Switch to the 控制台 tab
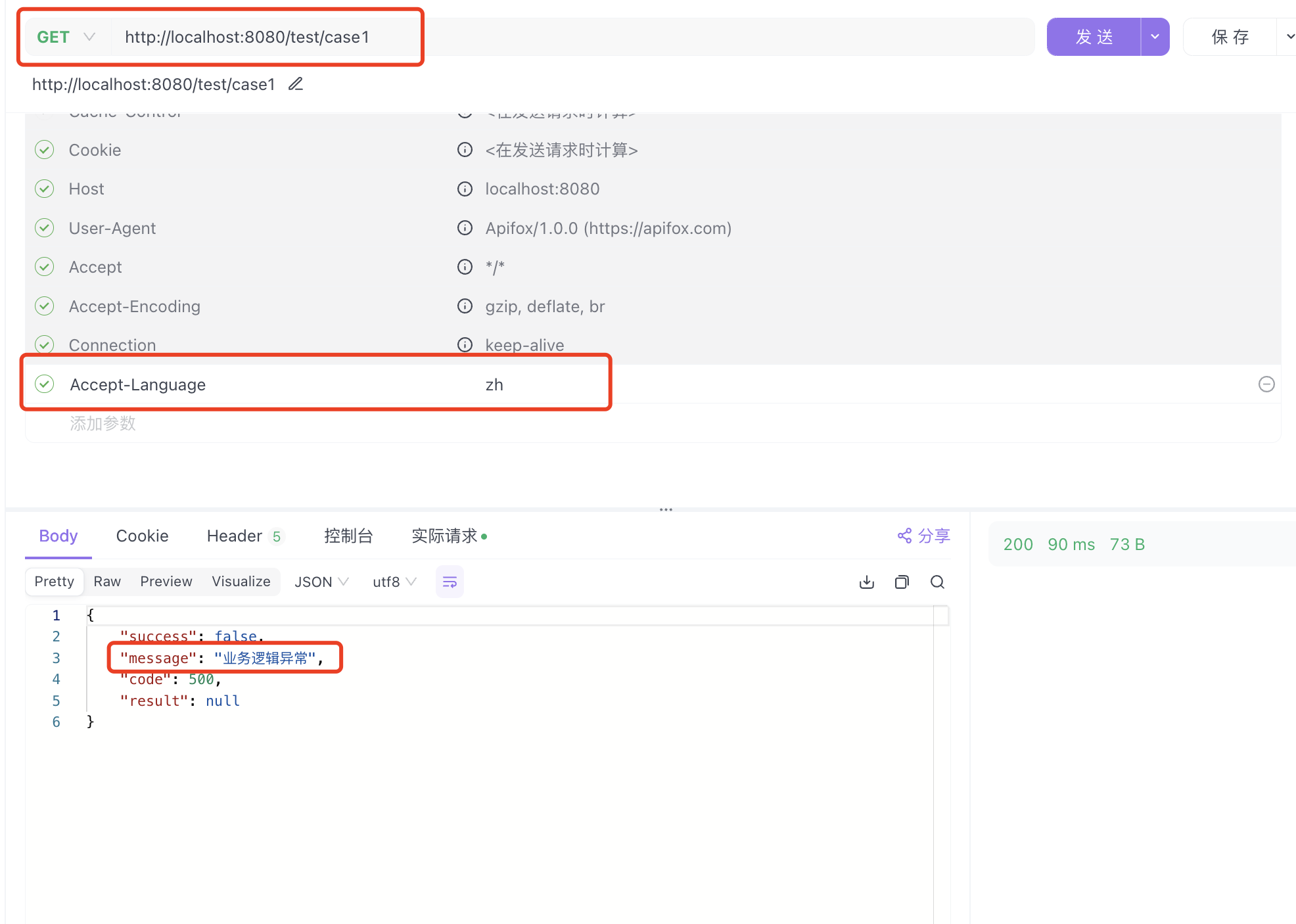 tap(348, 536)
